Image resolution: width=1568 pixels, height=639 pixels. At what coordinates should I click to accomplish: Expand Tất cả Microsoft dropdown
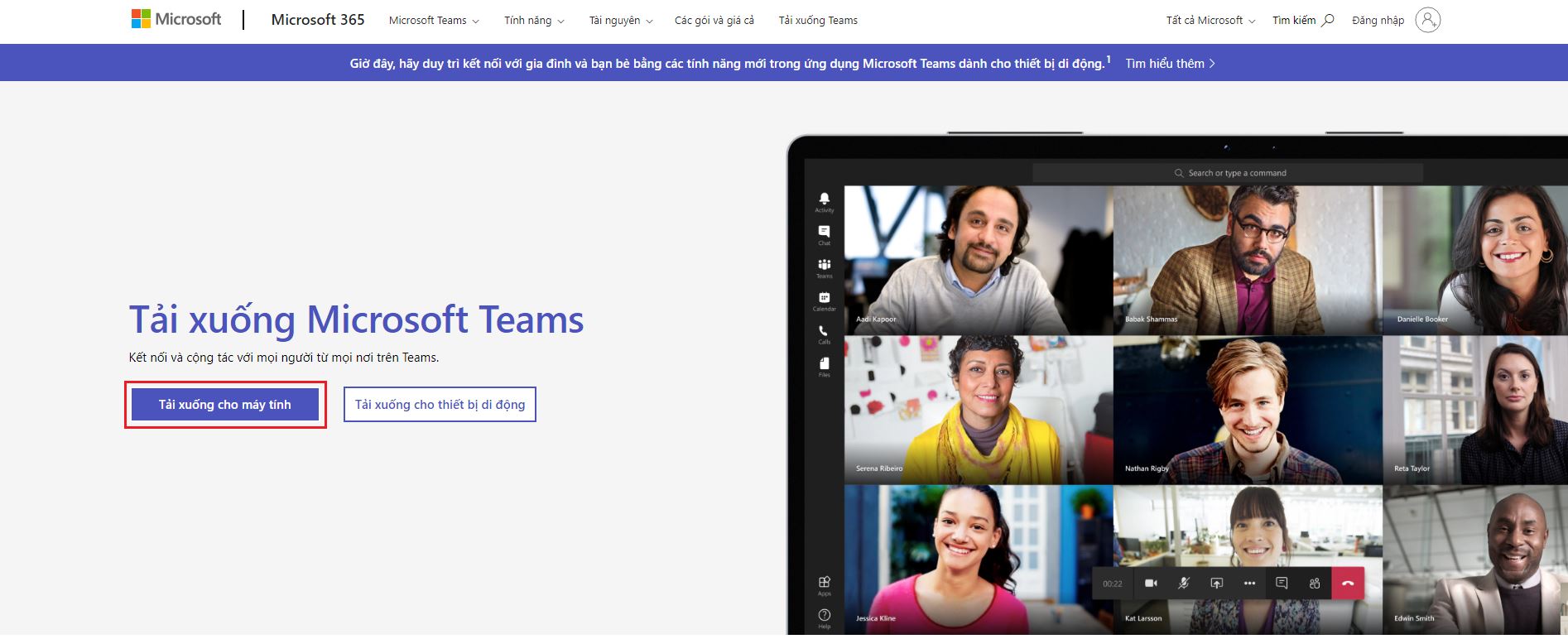coord(1210,21)
